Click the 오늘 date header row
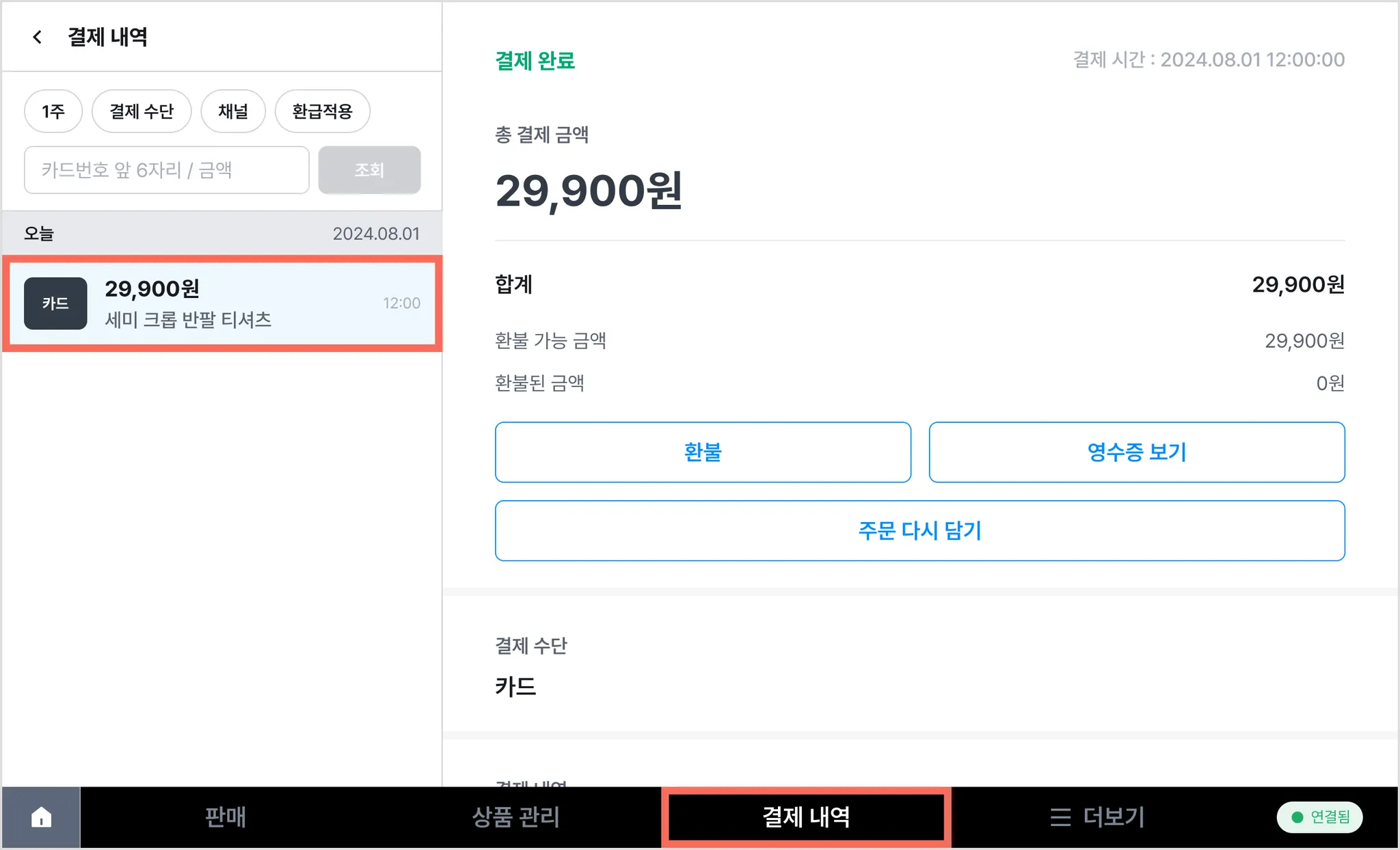Viewport: 1400px width, 850px height. point(221,234)
